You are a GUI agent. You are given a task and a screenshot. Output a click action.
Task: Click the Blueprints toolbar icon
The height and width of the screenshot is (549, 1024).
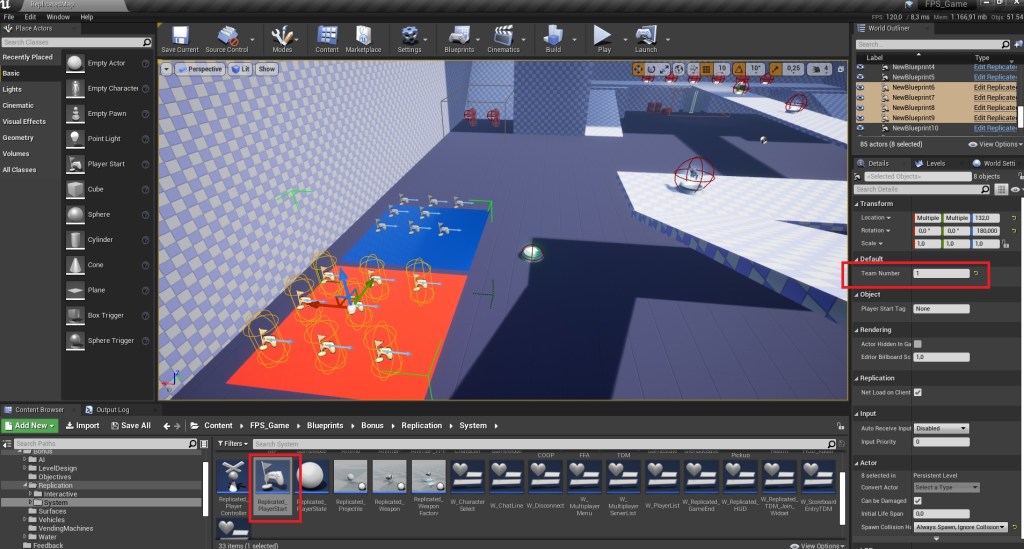click(x=458, y=37)
